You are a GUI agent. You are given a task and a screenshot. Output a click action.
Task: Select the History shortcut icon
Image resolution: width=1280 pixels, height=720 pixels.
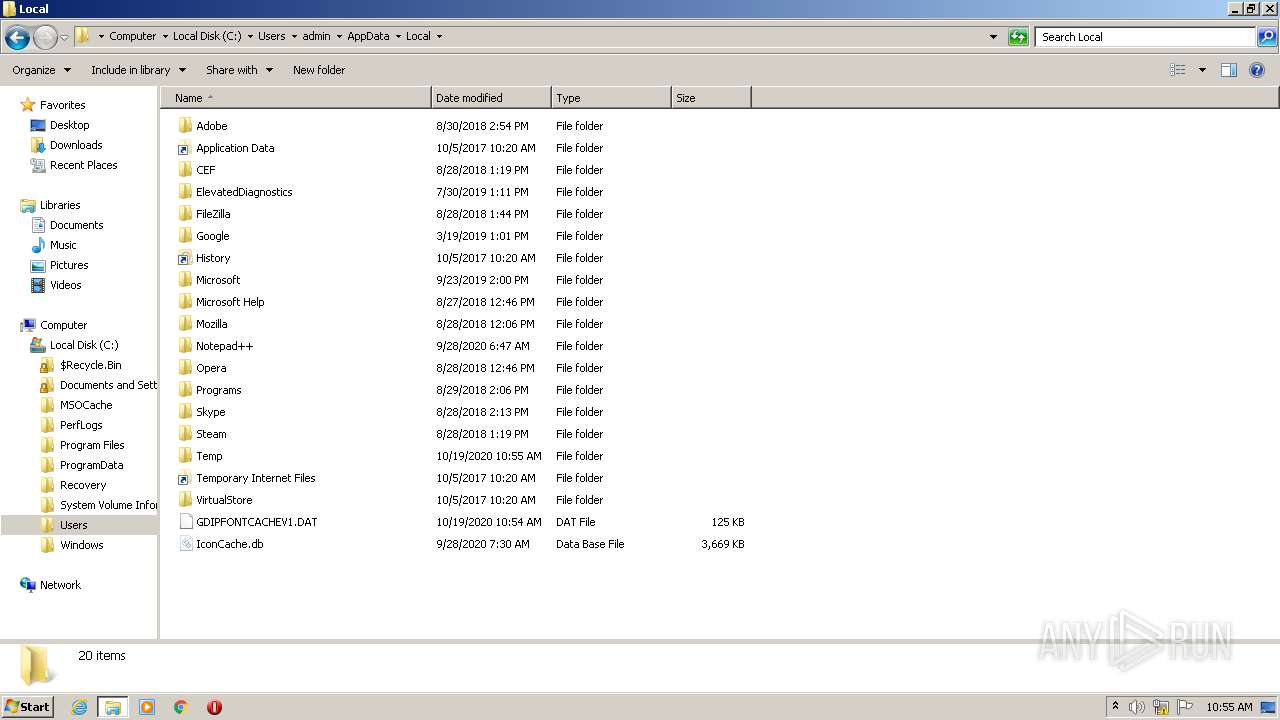click(185, 258)
